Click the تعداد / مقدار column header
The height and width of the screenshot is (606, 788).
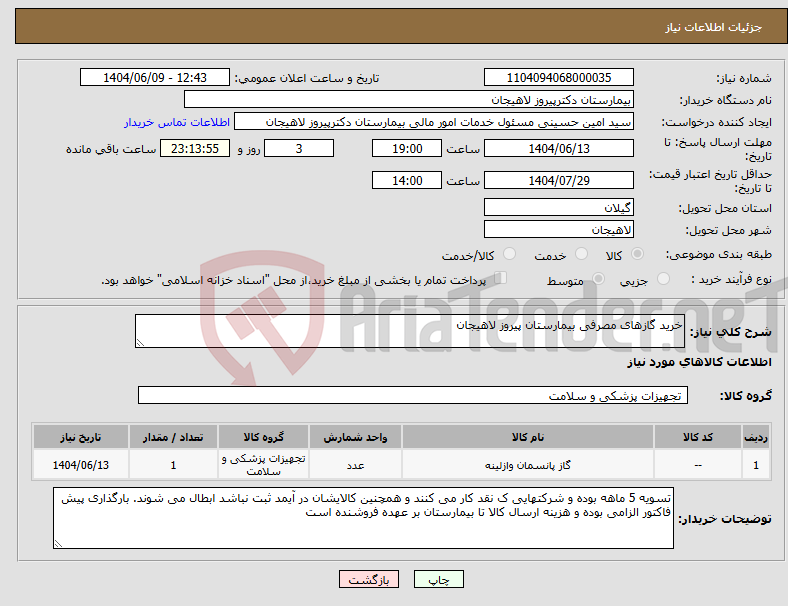(173, 437)
